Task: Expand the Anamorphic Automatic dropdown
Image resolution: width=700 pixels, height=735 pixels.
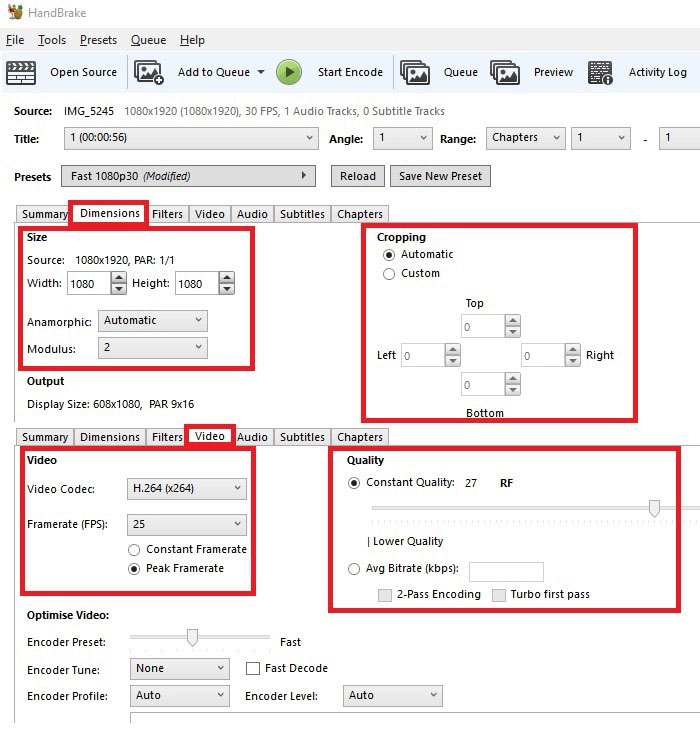Action: [x=153, y=321]
